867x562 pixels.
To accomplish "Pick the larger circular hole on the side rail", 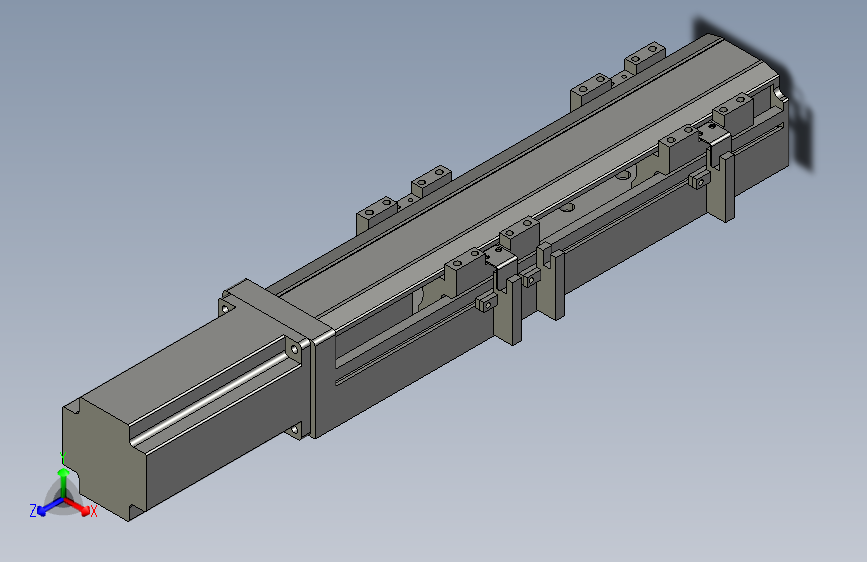I will pyautogui.click(x=623, y=176).
